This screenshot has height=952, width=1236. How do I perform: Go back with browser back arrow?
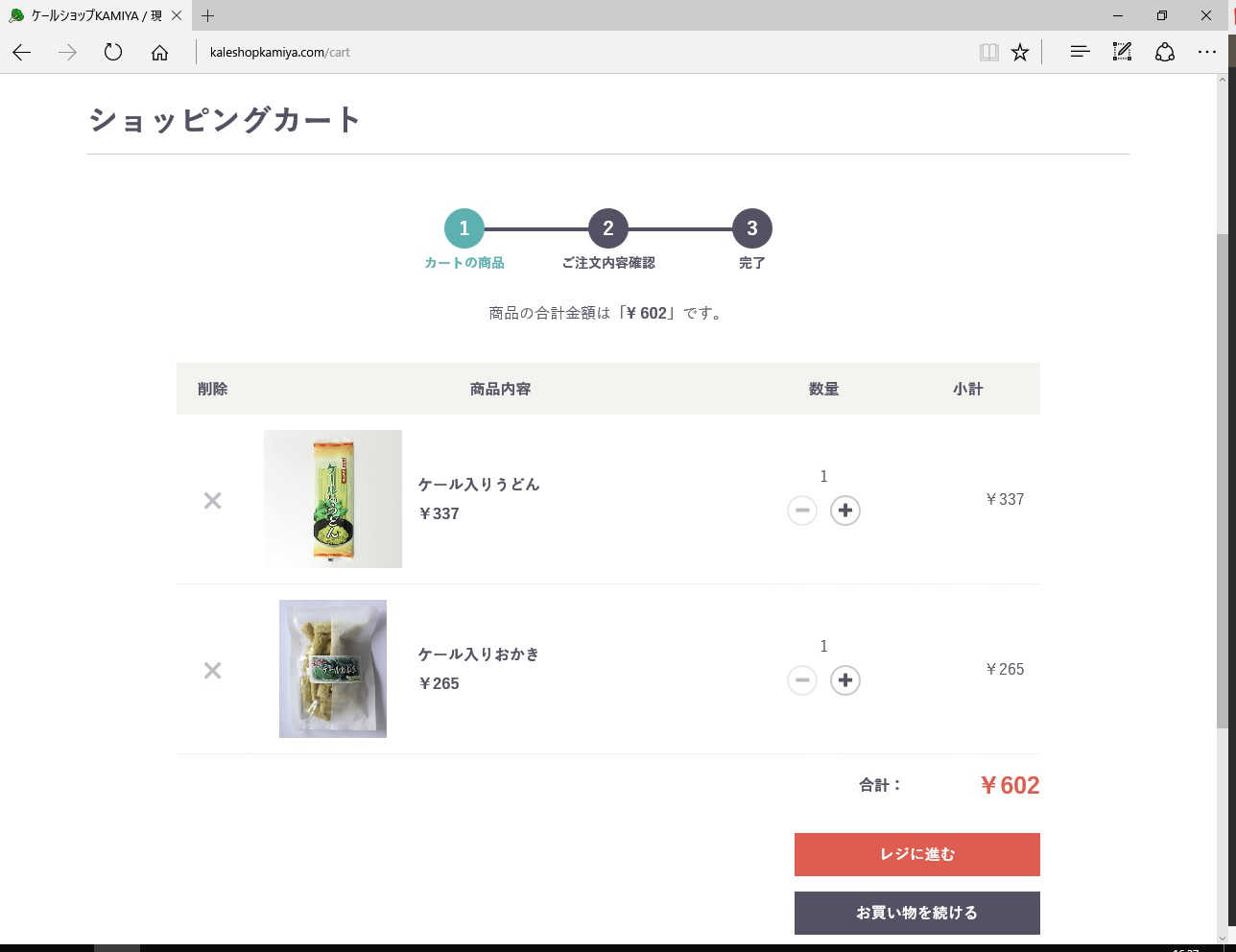point(22,53)
